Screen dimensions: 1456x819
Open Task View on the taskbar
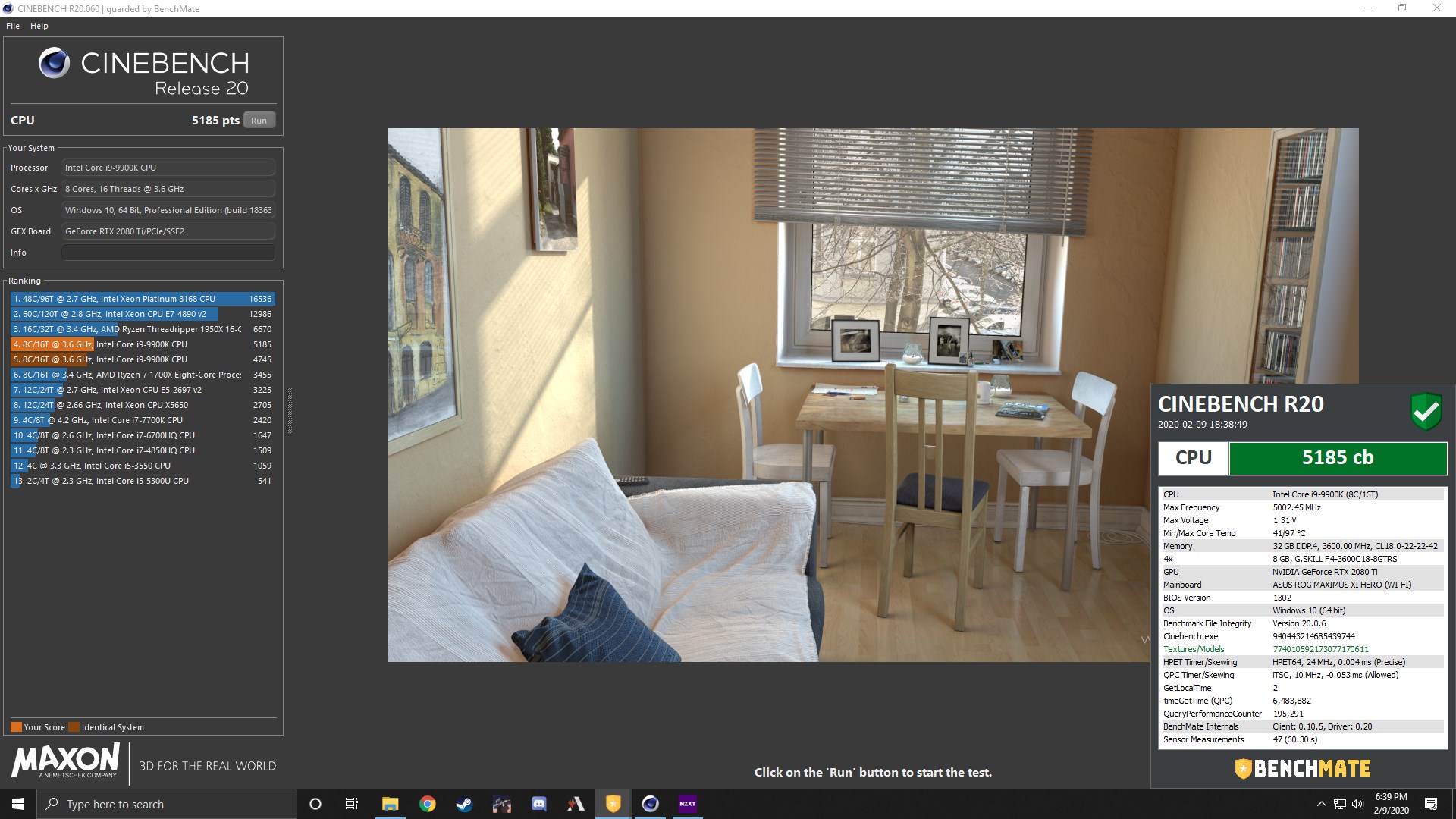352,804
